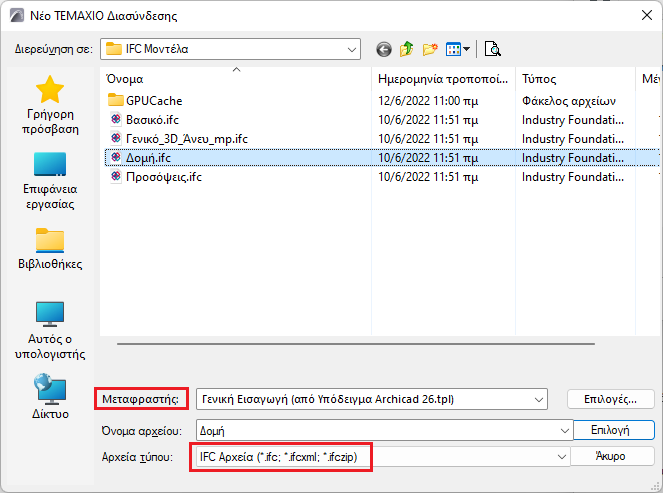This screenshot has width=663, height=493.
Task: Sort by Τύπος column header
Action: 575,79
